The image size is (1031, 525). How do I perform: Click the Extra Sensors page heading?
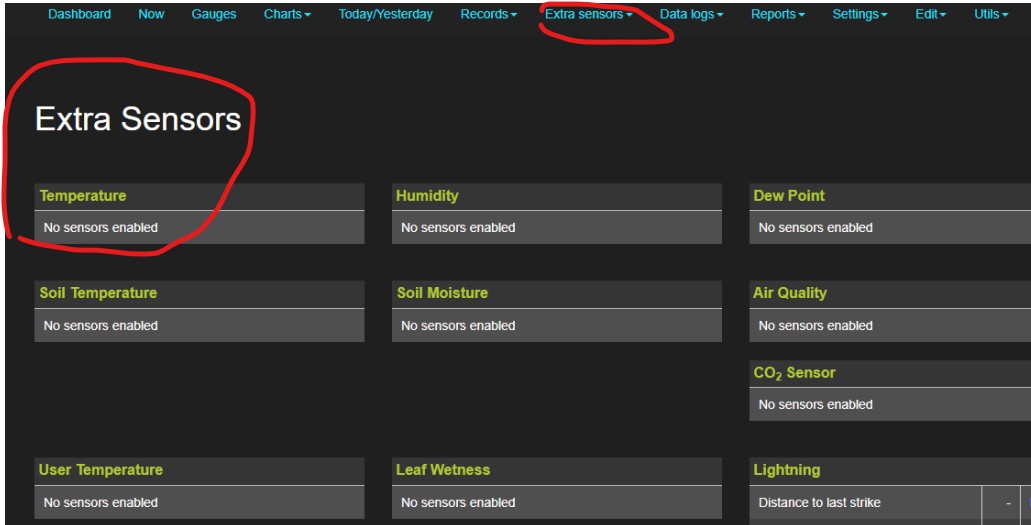tap(138, 120)
